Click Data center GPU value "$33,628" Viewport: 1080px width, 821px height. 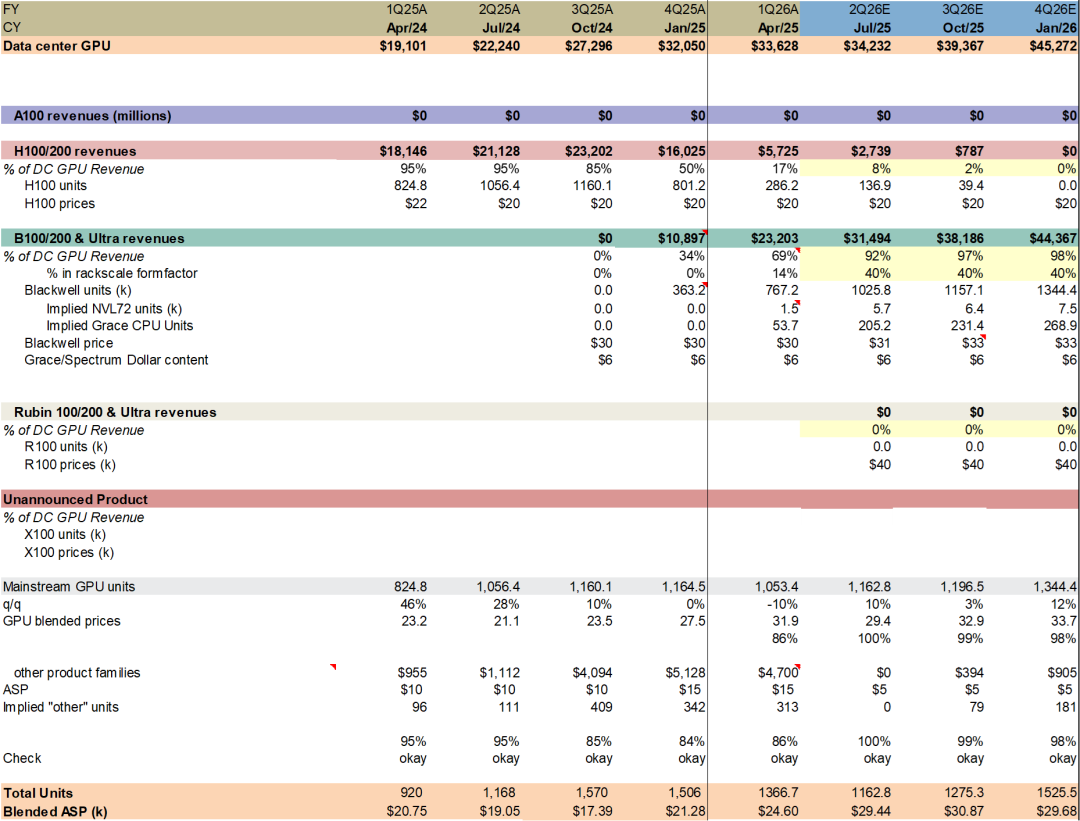[775, 46]
